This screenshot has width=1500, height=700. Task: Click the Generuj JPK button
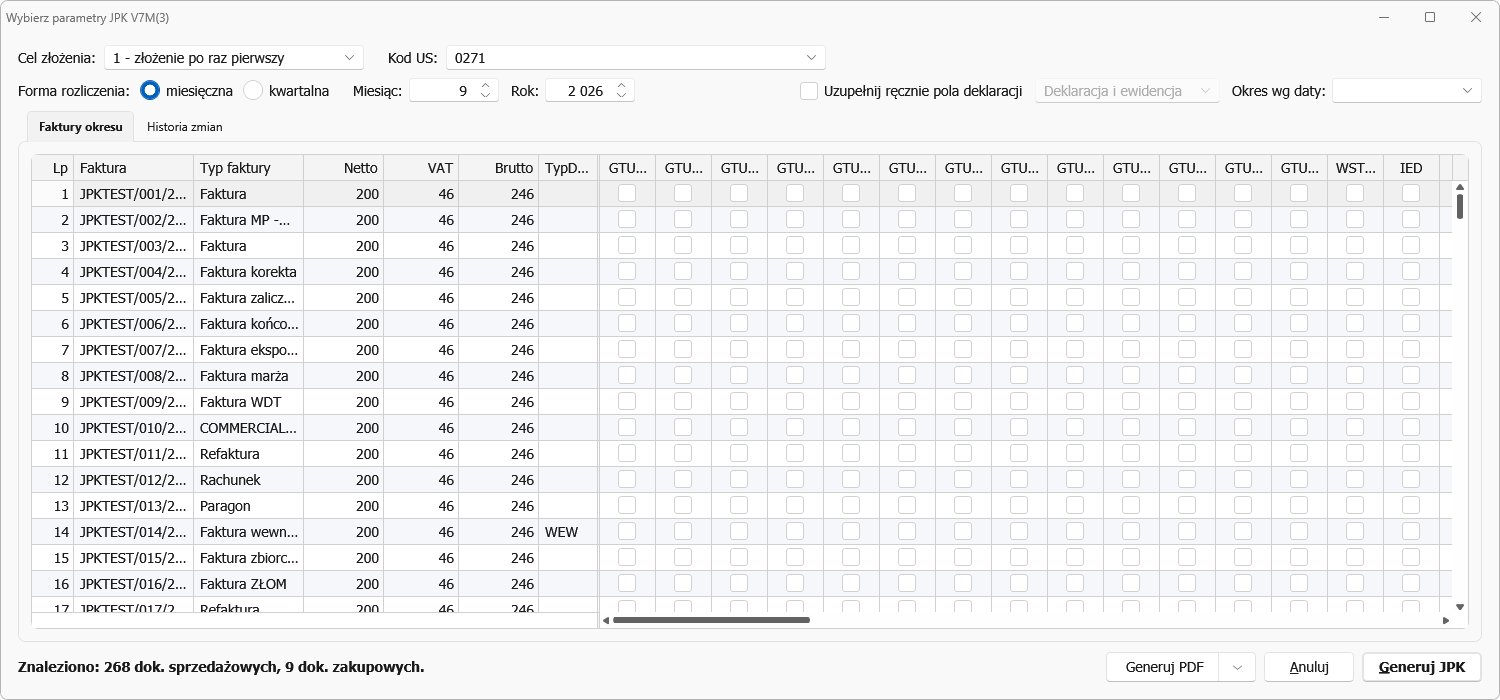click(x=1421, y=667)
